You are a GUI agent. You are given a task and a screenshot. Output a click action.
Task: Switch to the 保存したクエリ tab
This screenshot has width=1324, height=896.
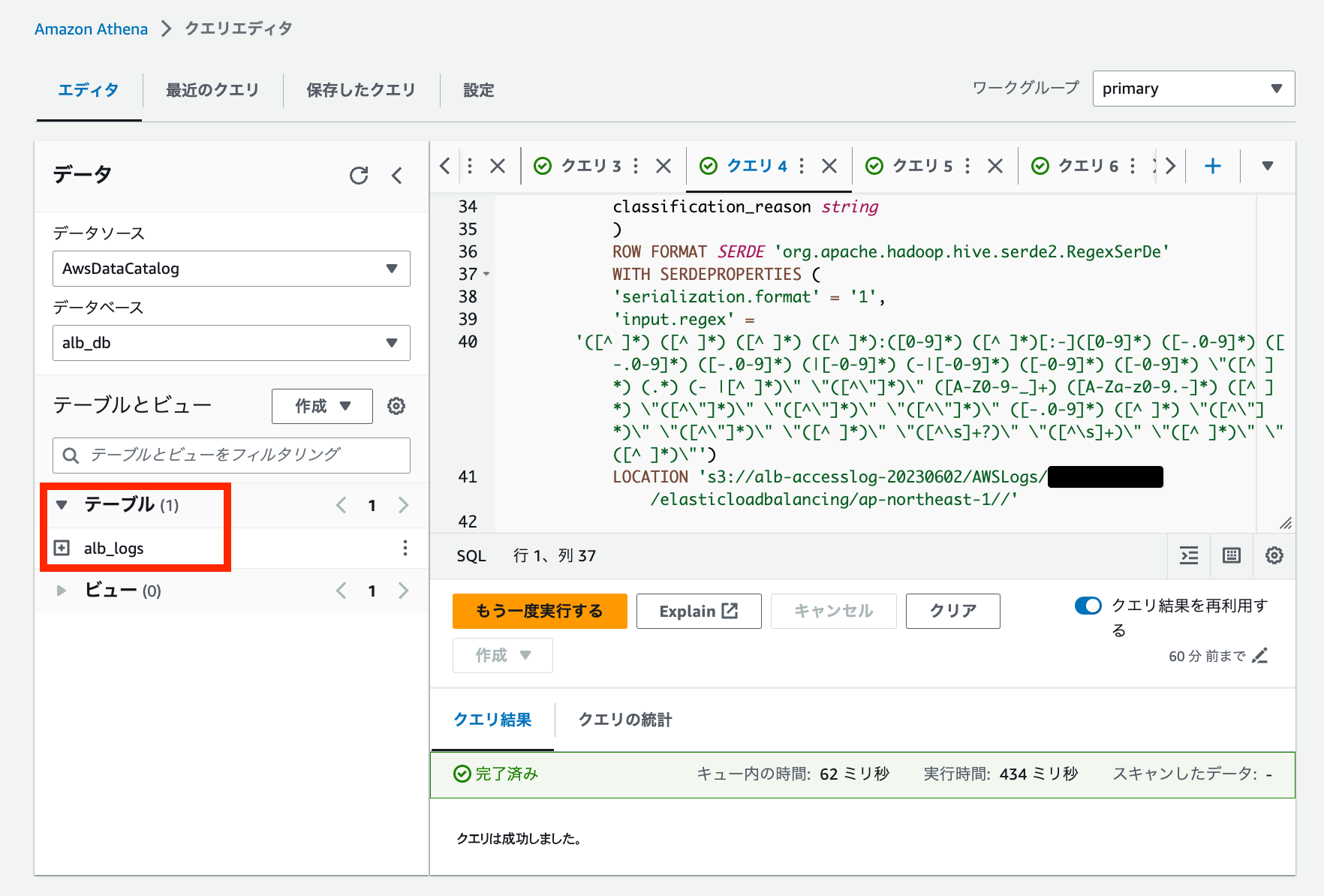pyautogui.click(x=360, y=90)
